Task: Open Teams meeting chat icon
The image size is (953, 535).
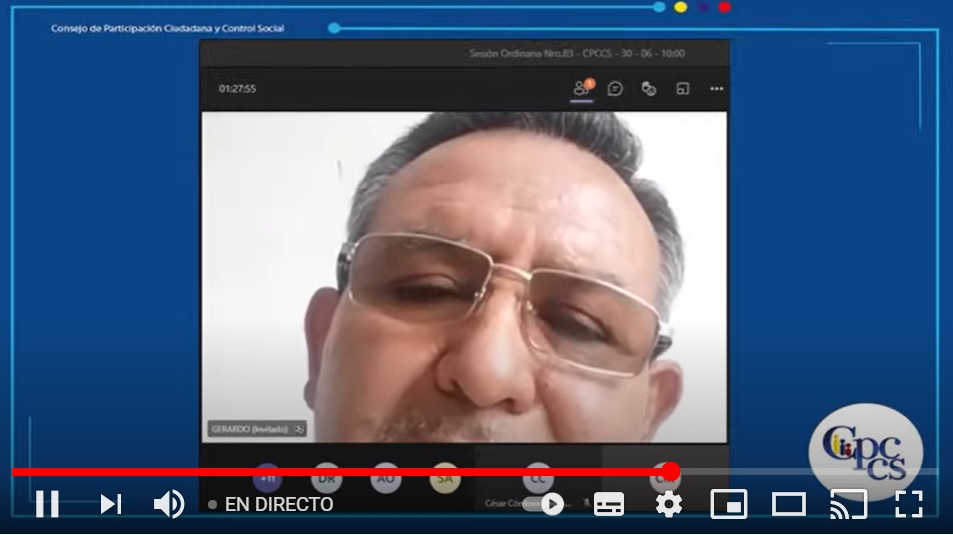Action: tap(615, 89)
